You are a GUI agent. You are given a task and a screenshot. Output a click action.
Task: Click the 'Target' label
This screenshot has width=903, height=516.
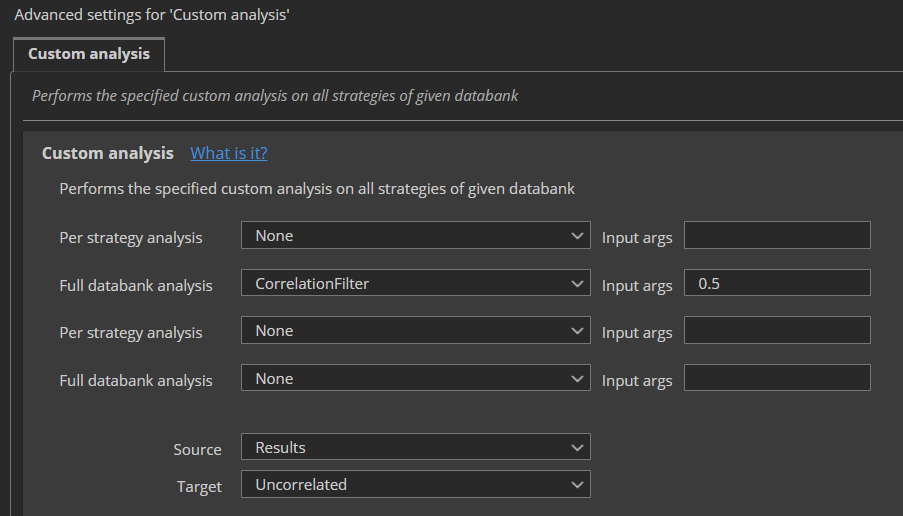199,487
